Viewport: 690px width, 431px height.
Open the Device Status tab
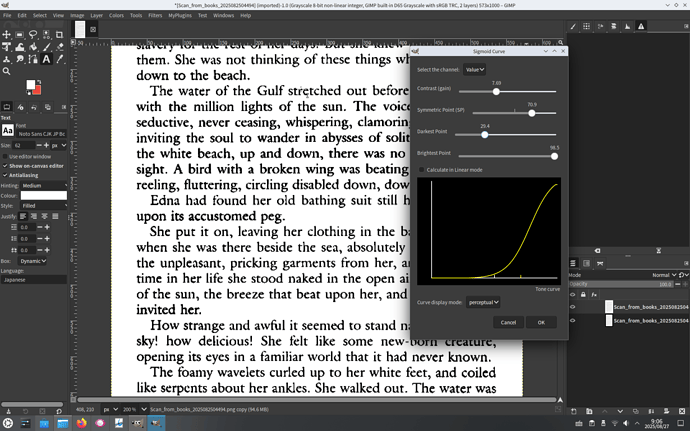[20, 107]
